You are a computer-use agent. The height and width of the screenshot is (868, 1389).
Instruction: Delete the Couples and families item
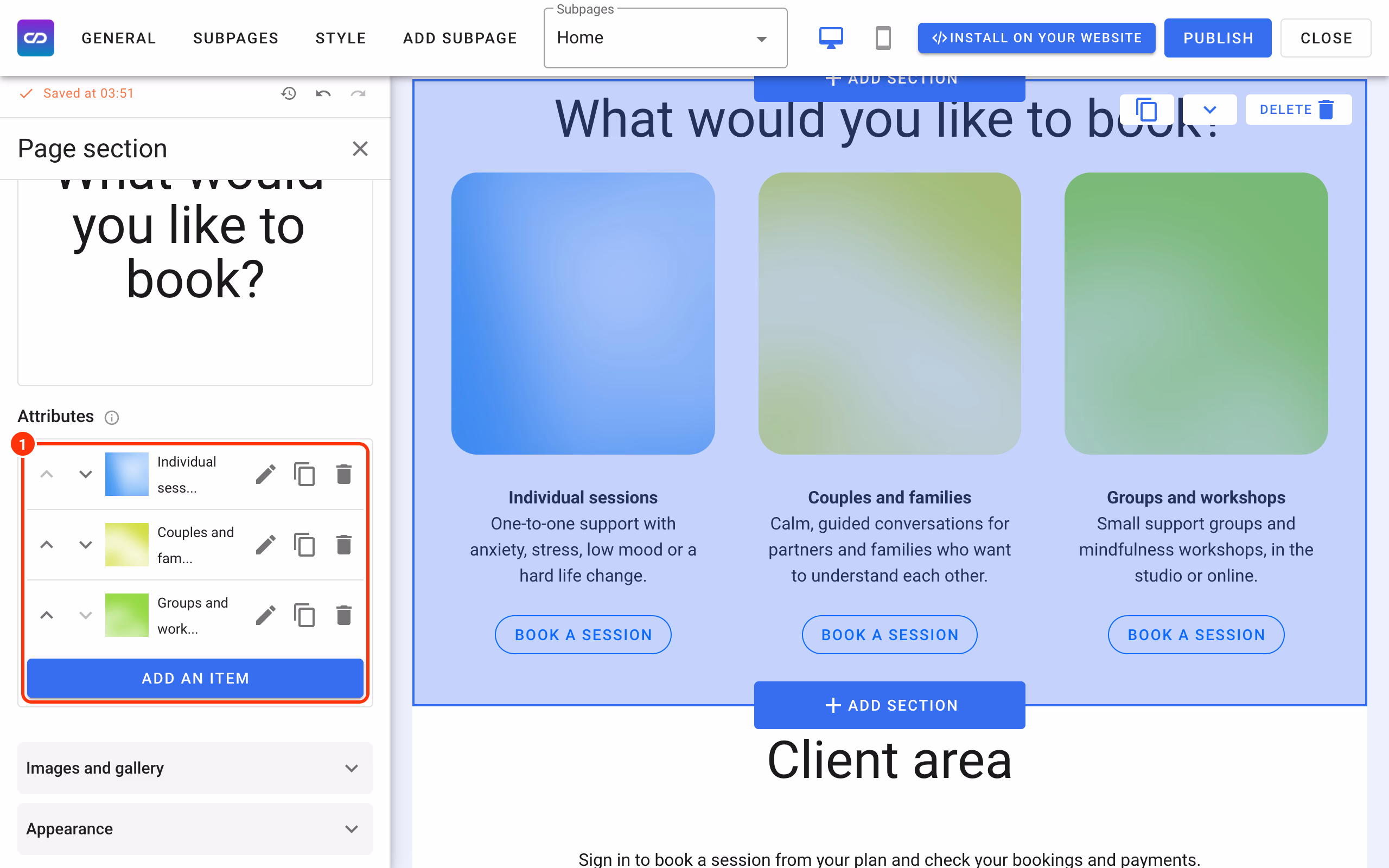point(344,545)
